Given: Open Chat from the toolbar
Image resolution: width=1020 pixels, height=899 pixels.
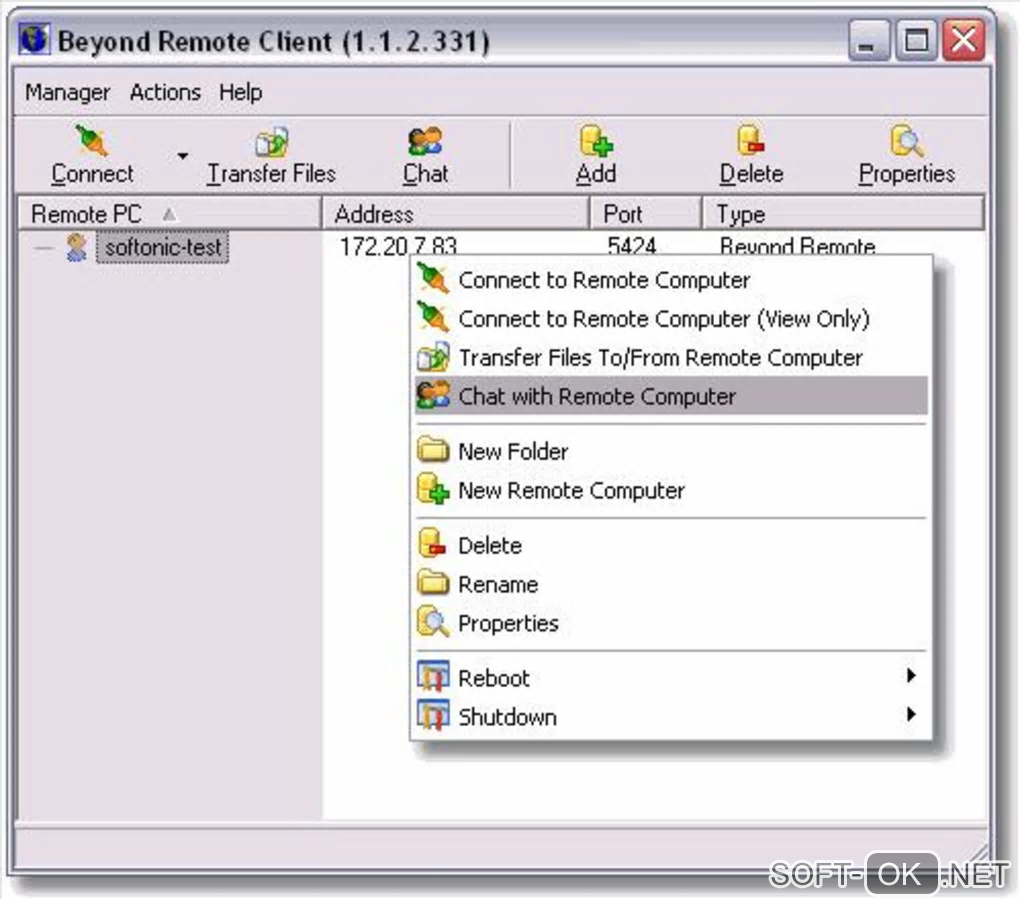Looking at the screenshot, I should pyautogui.click(x=425, y=156).
